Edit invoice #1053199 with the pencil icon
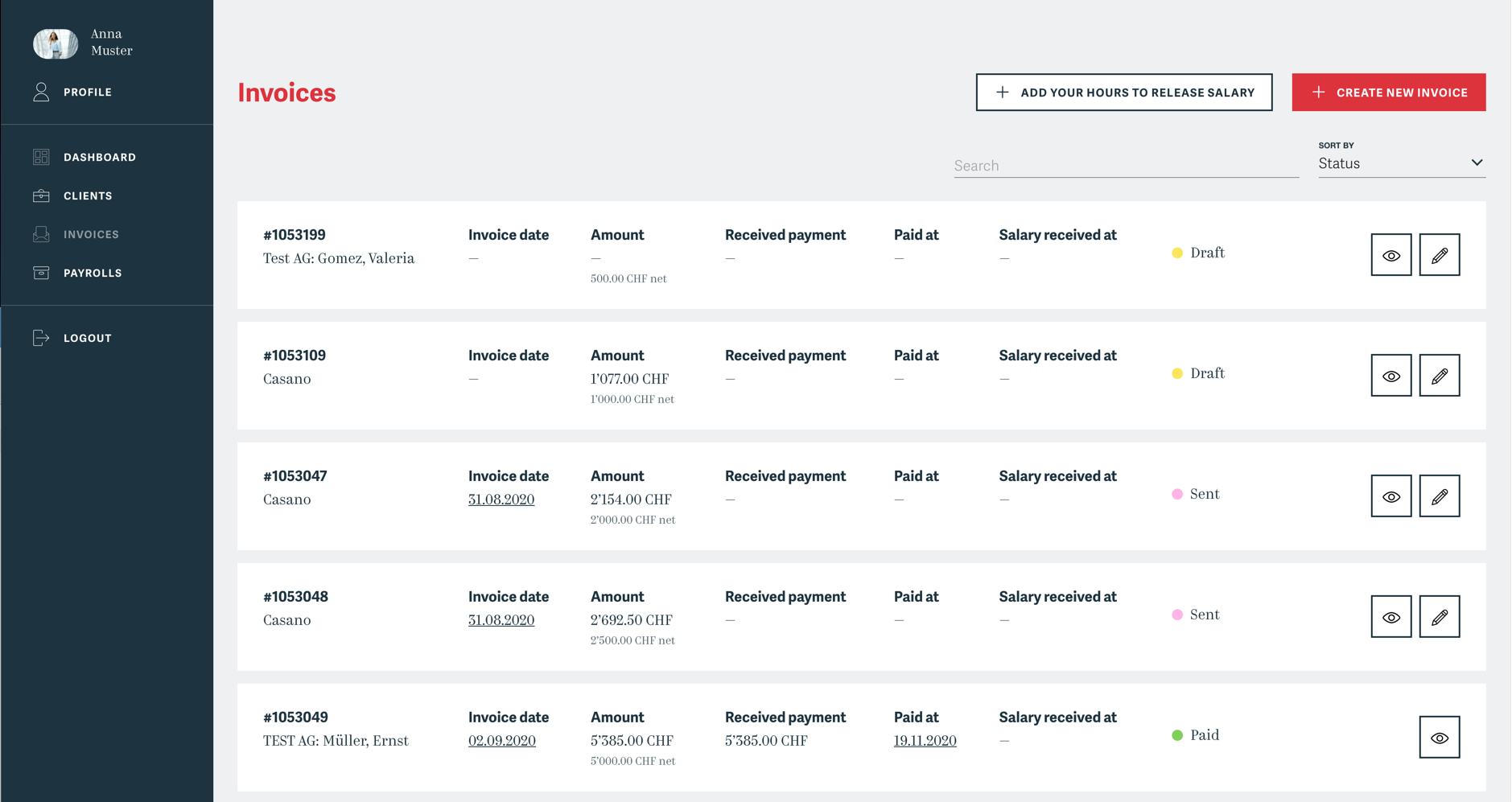This screenshot has height=802, width=1512. click(1440, 254)
